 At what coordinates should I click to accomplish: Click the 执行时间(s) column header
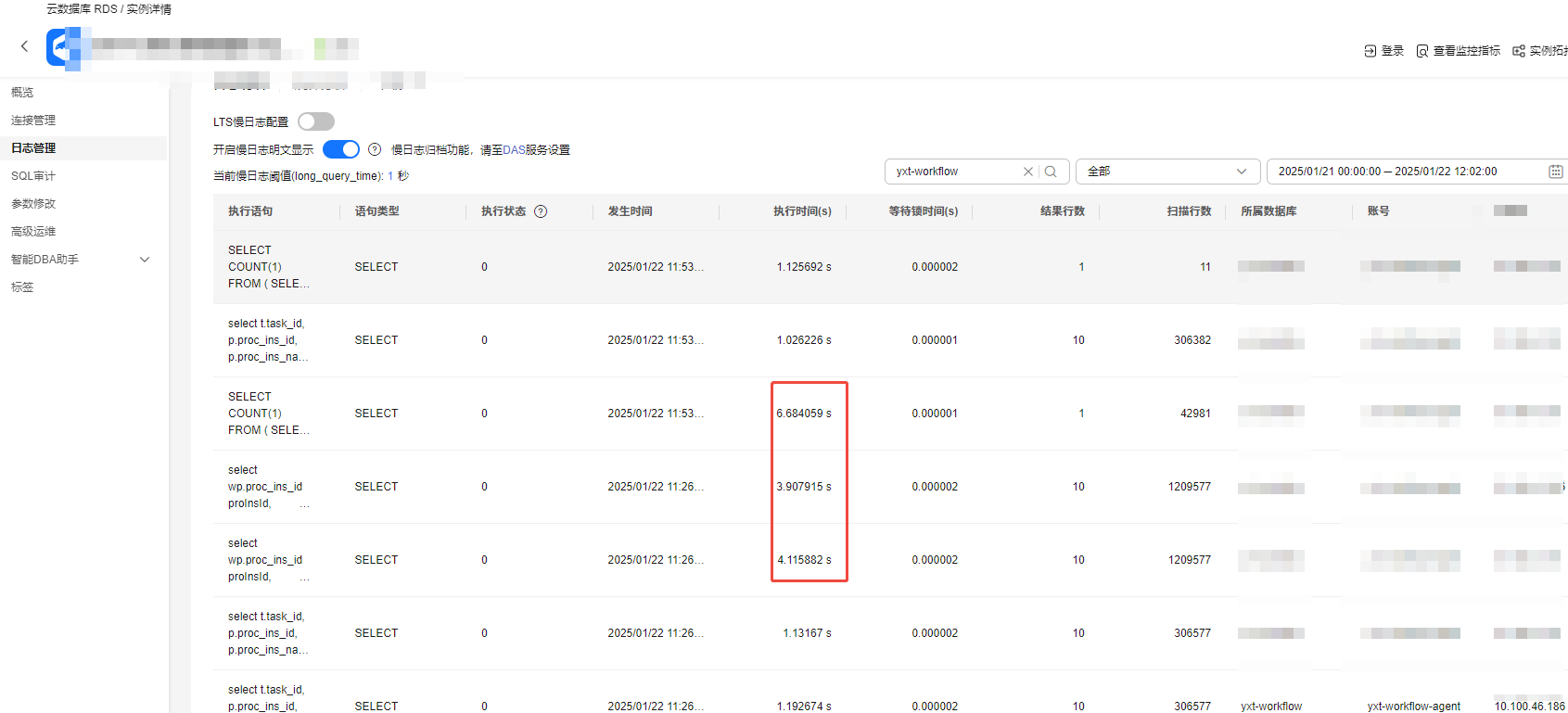pos(802,211)
